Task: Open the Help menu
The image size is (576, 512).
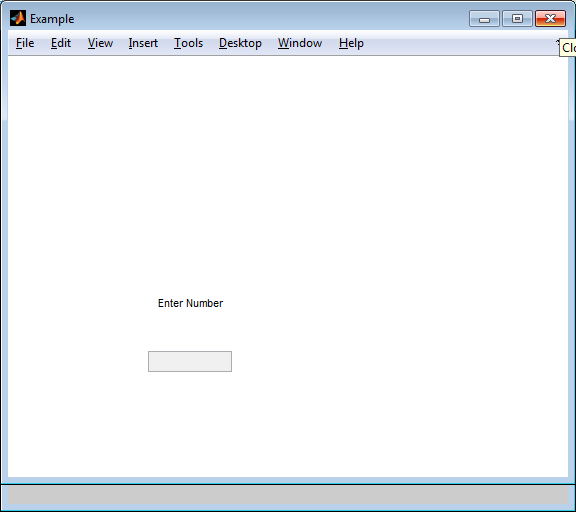Action: click(x=351, y=43)
